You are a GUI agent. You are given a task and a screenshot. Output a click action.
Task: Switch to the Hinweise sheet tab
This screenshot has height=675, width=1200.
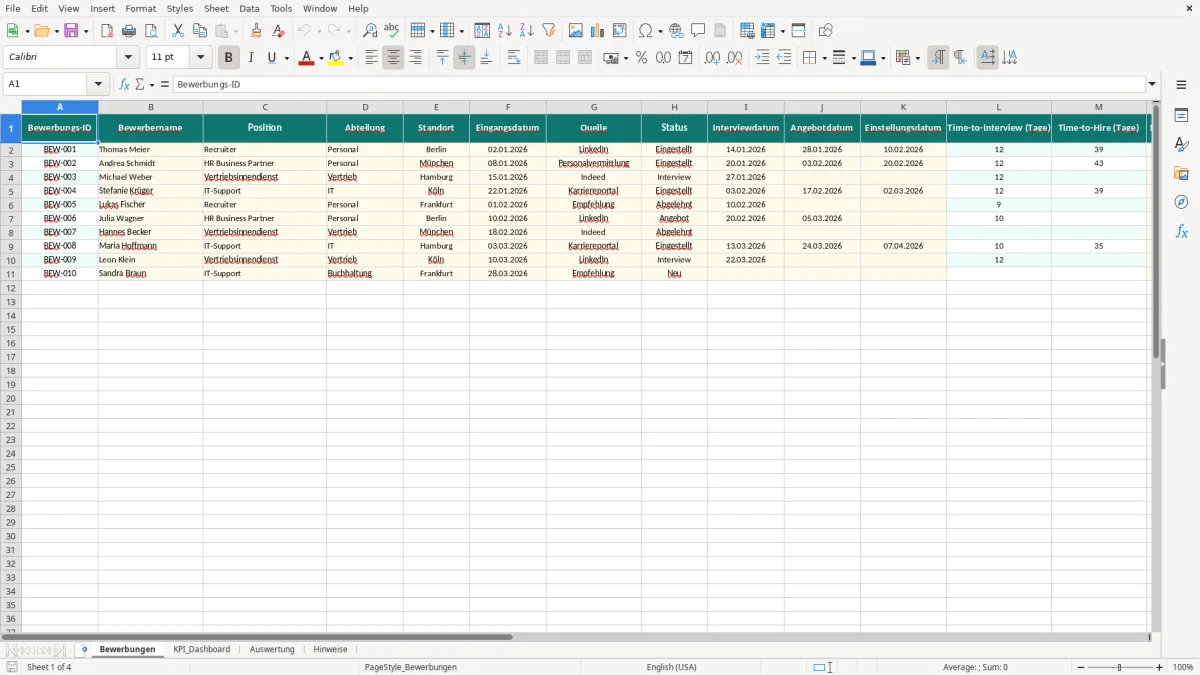pos(330,649)
